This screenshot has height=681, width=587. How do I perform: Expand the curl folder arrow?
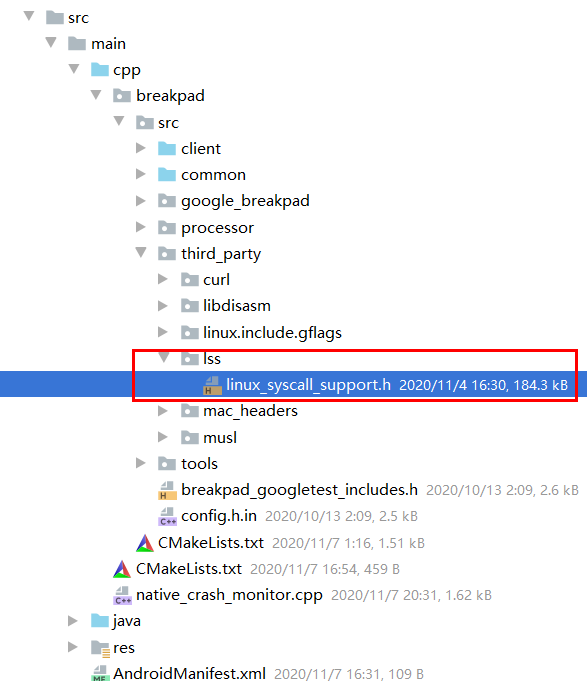point(163,279)
